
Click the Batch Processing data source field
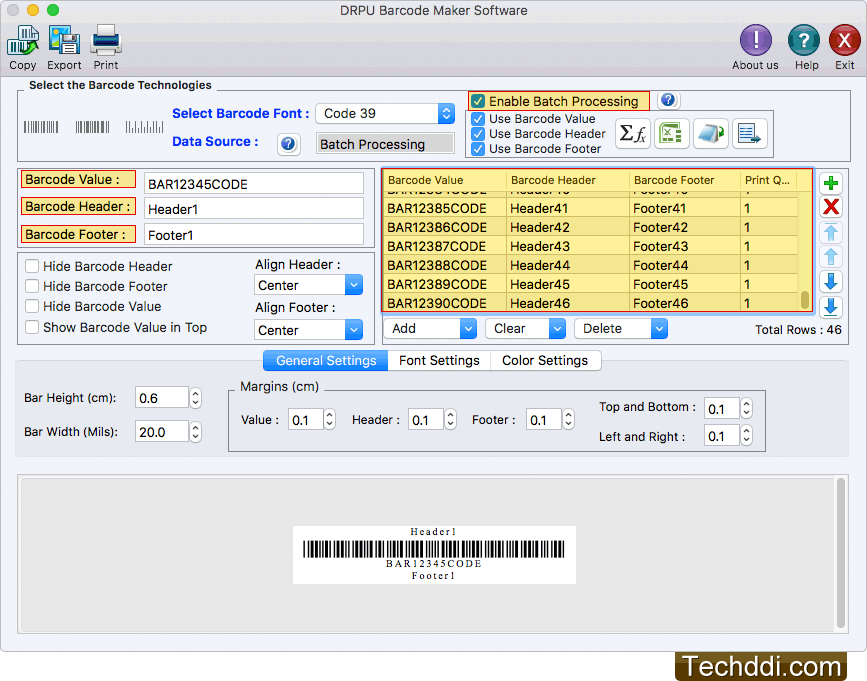point(385,144)
